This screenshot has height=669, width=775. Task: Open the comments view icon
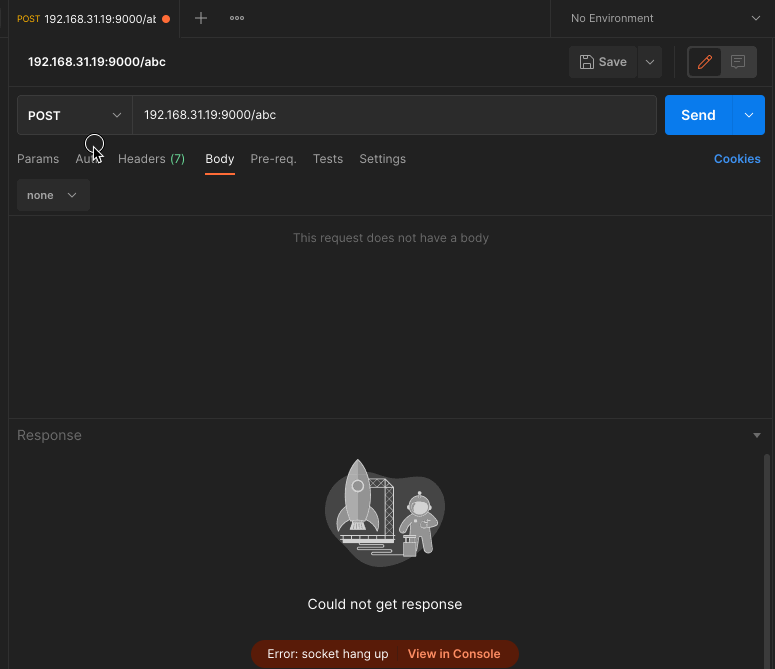click(x=738, y=62)
